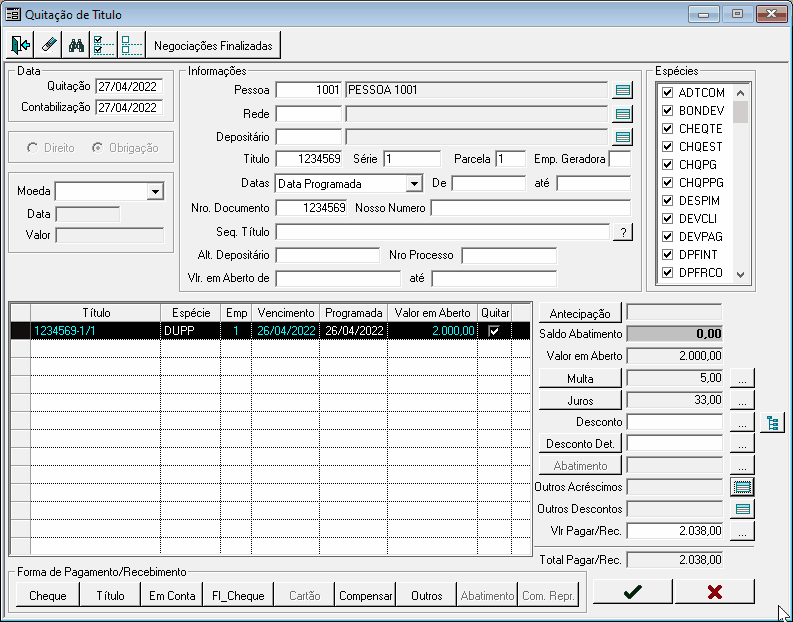The height and width of the screenshot is (622, 793).
Task: Toggle CHEQTE espécie checkbox
Action: tap(668, 128)
